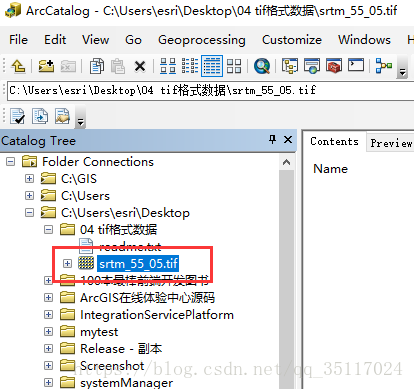The height and width of the screenshot is (389, 414).
Task: Open the File menu
Action: click(19, 40)
